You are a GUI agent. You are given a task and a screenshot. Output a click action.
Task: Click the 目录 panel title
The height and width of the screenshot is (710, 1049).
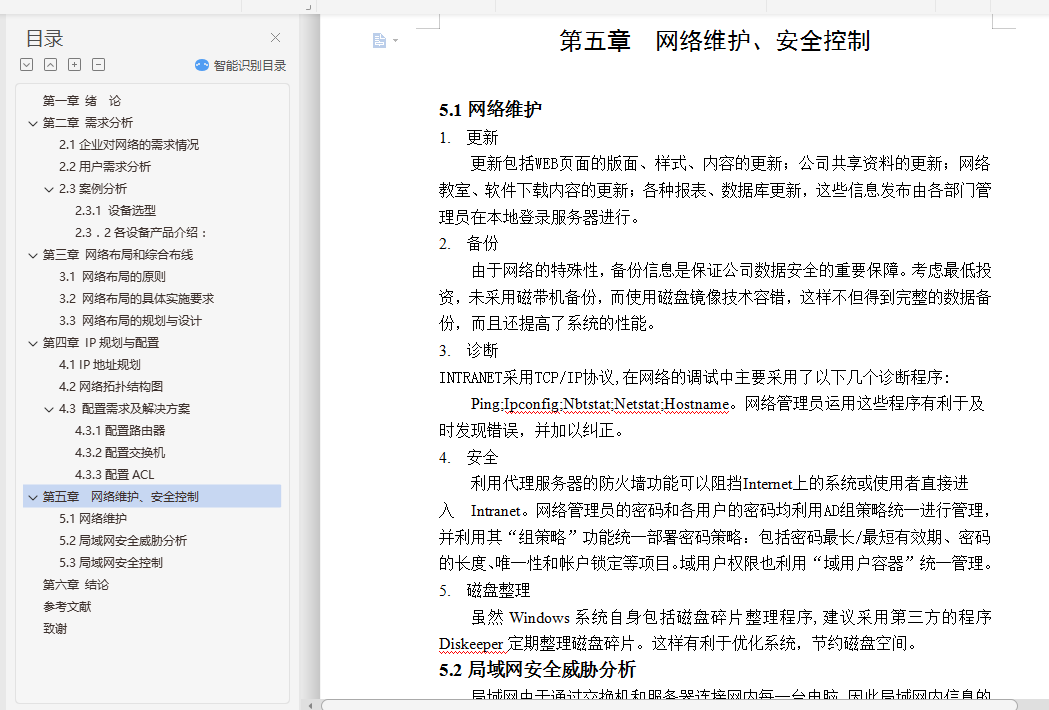tap(44, 39)
